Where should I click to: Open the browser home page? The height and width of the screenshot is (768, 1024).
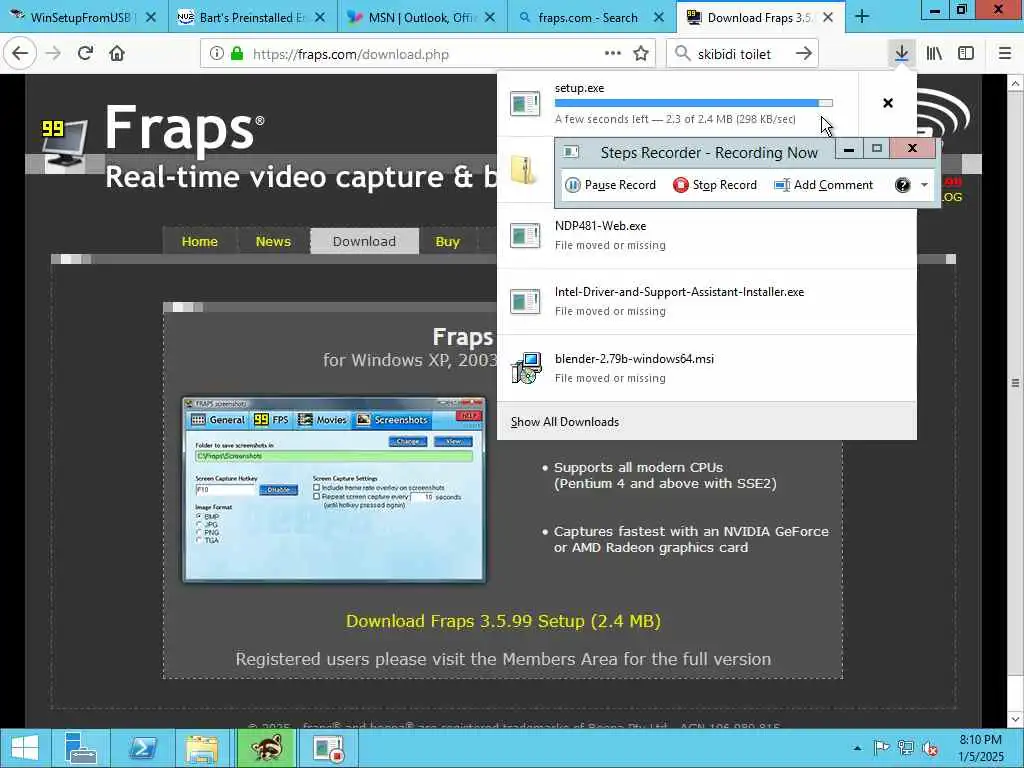(x=117, y=54)
